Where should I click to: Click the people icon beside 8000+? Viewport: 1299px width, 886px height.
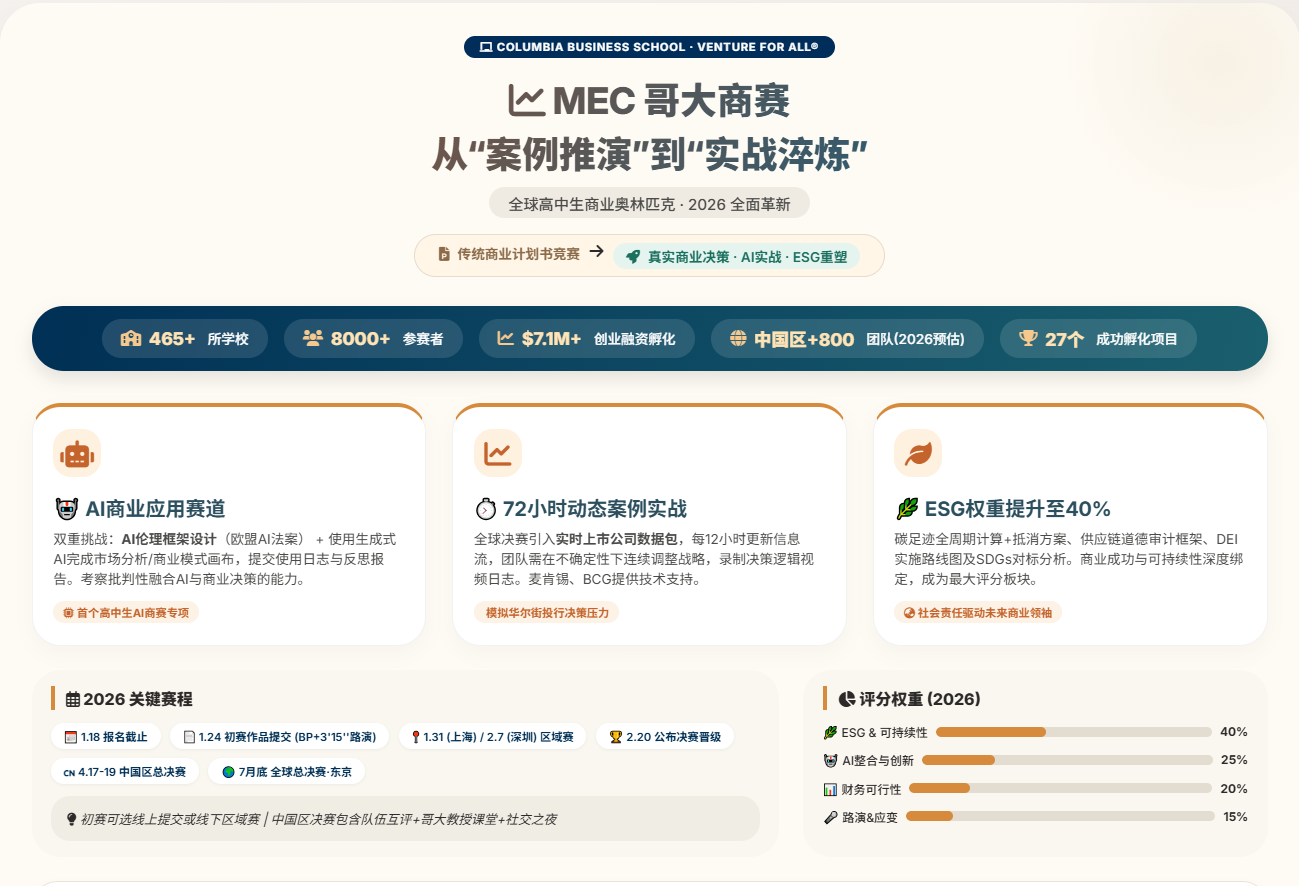pyautogui.click(x=312, y=339)
